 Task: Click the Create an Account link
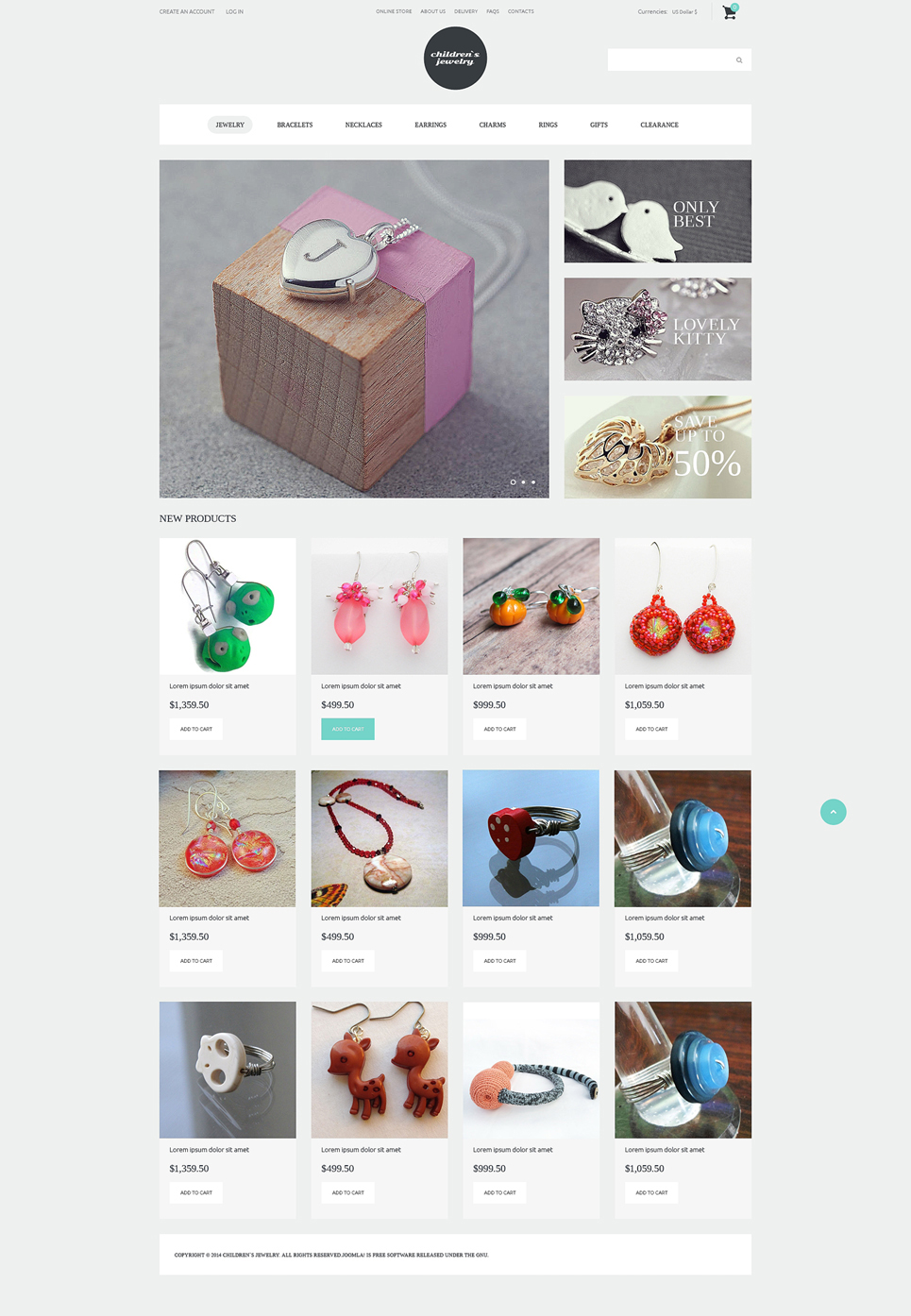point(187,11)
